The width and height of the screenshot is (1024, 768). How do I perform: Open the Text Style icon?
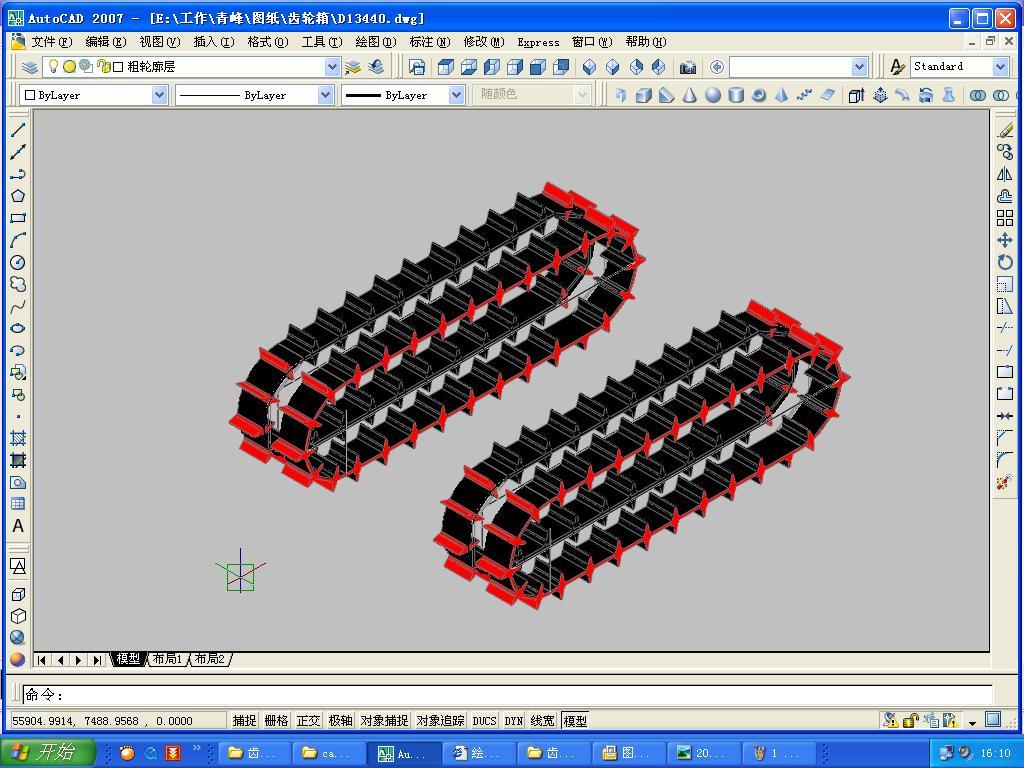coord(897,67)
